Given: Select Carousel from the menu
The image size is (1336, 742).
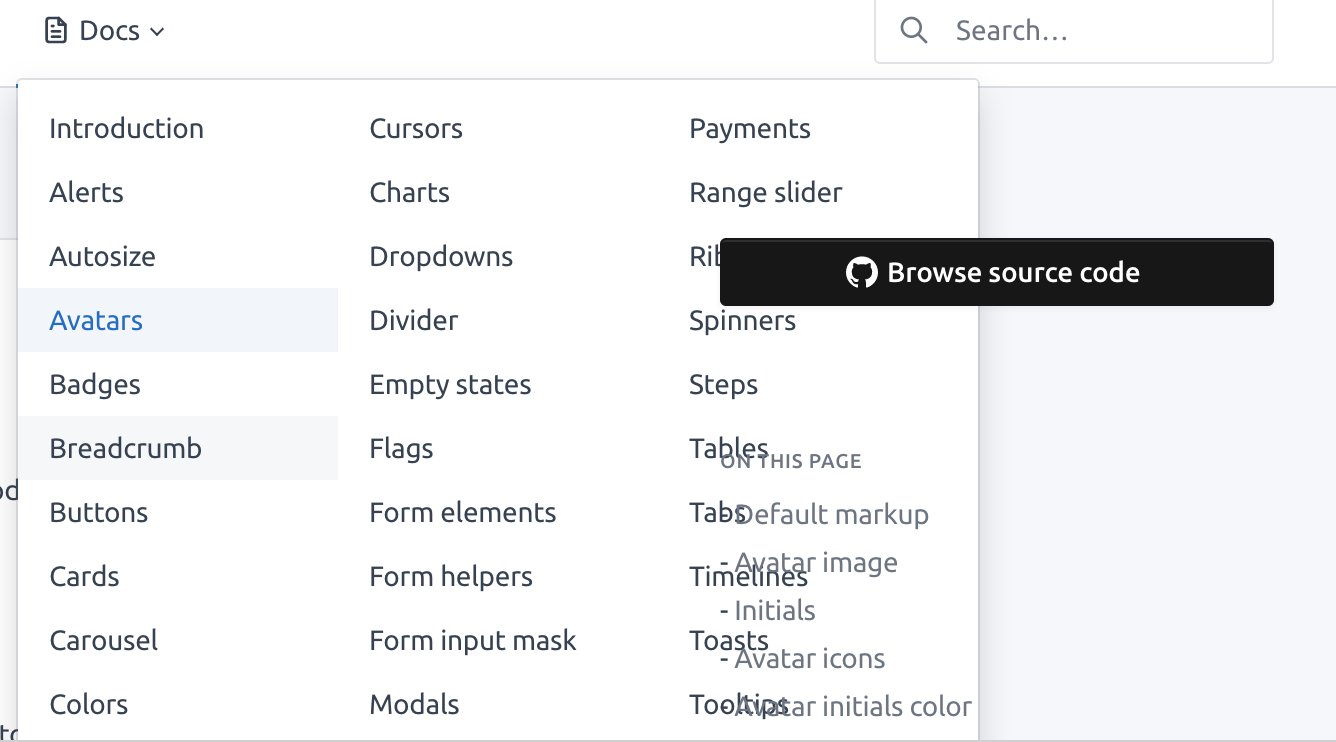Looking at the screenshot, I should [178, 640].
